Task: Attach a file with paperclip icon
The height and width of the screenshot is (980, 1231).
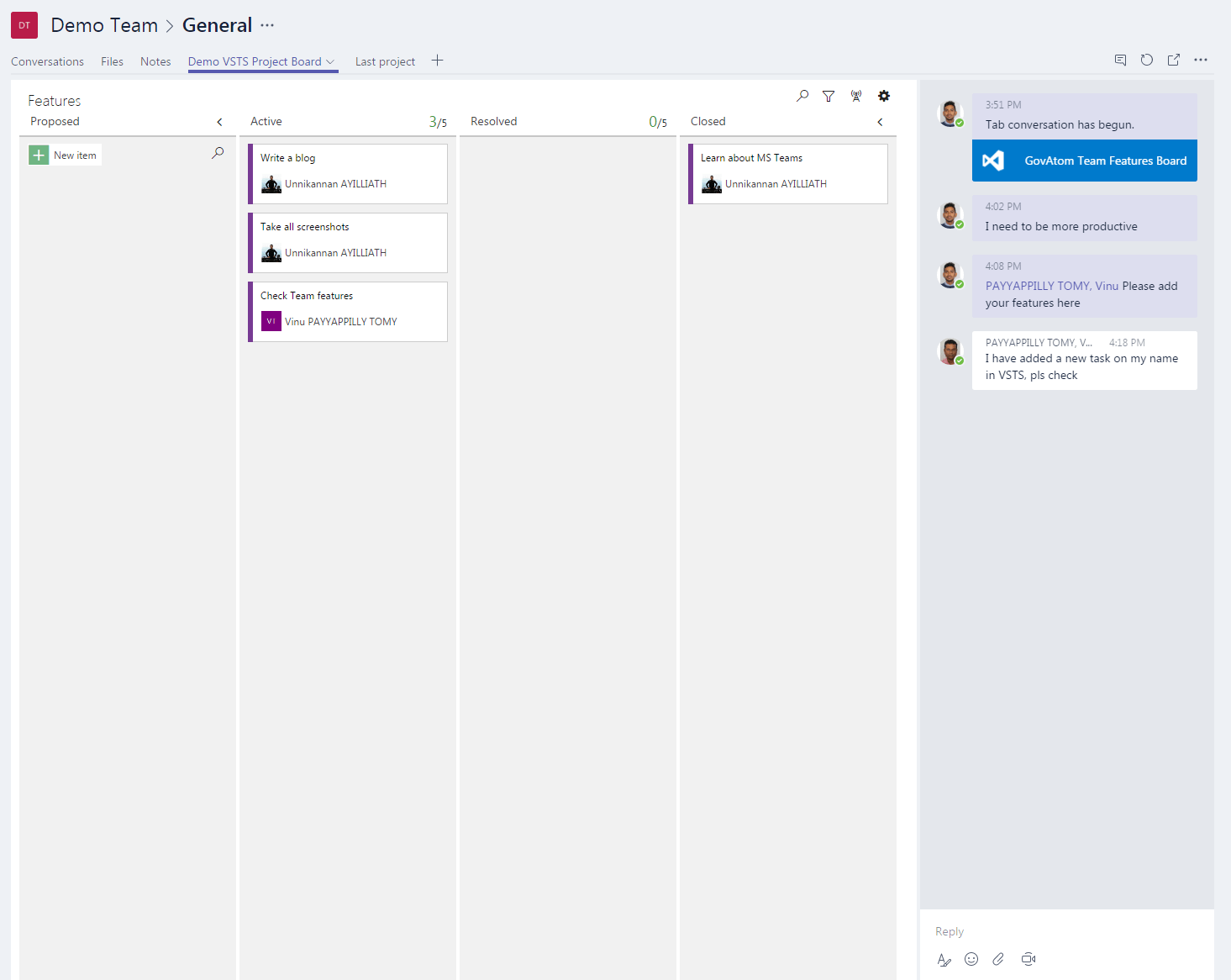Action: [x=998, y=959]
